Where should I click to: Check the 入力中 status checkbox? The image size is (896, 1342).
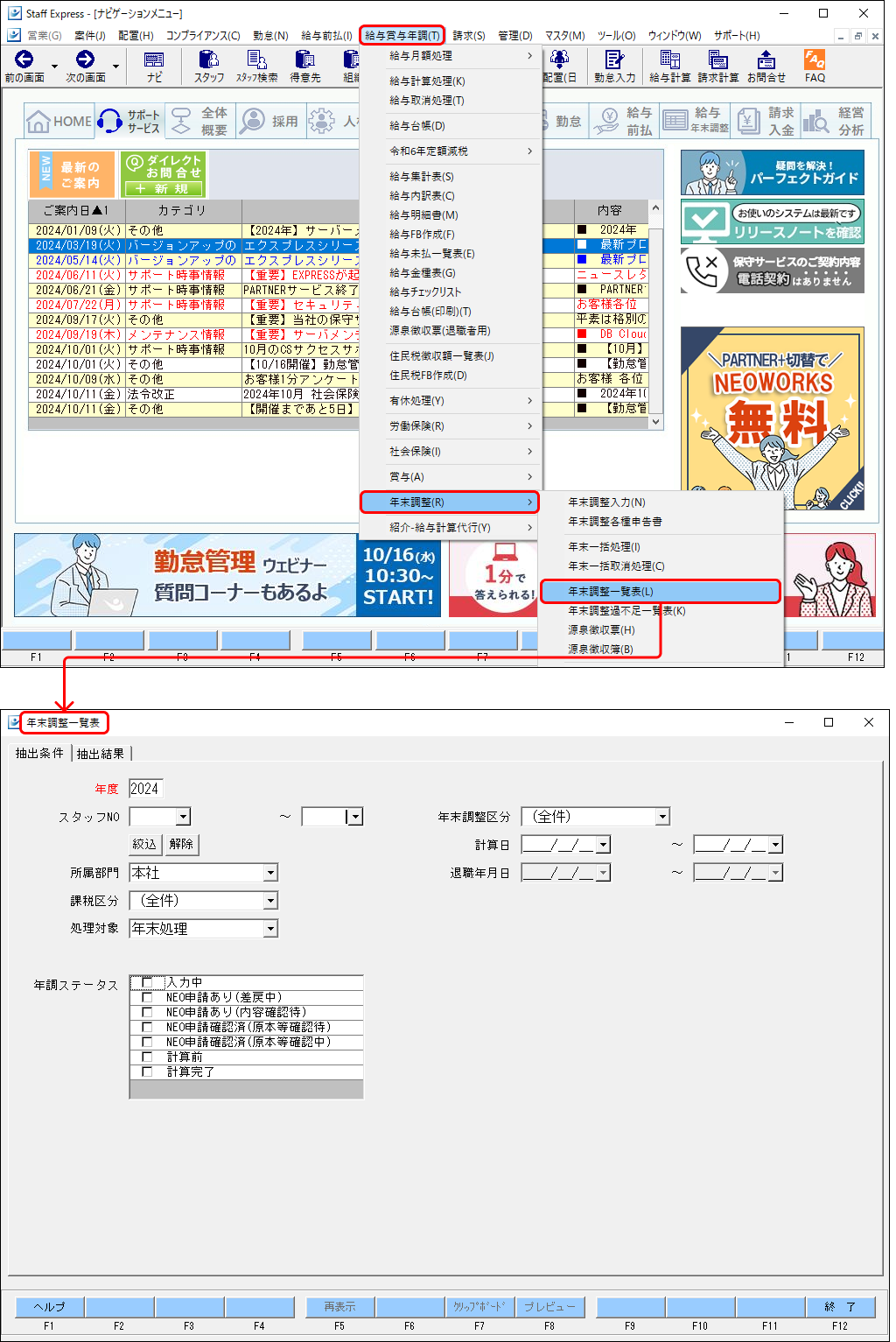(147, 982)
